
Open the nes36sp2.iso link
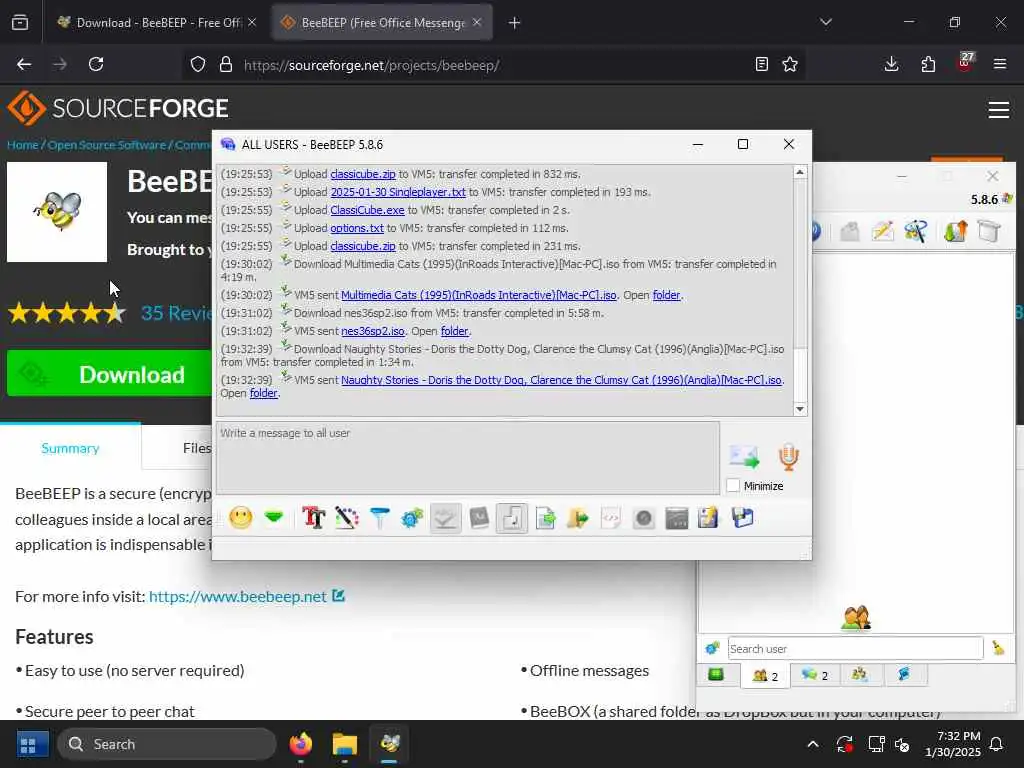click(x=372, y=331)
